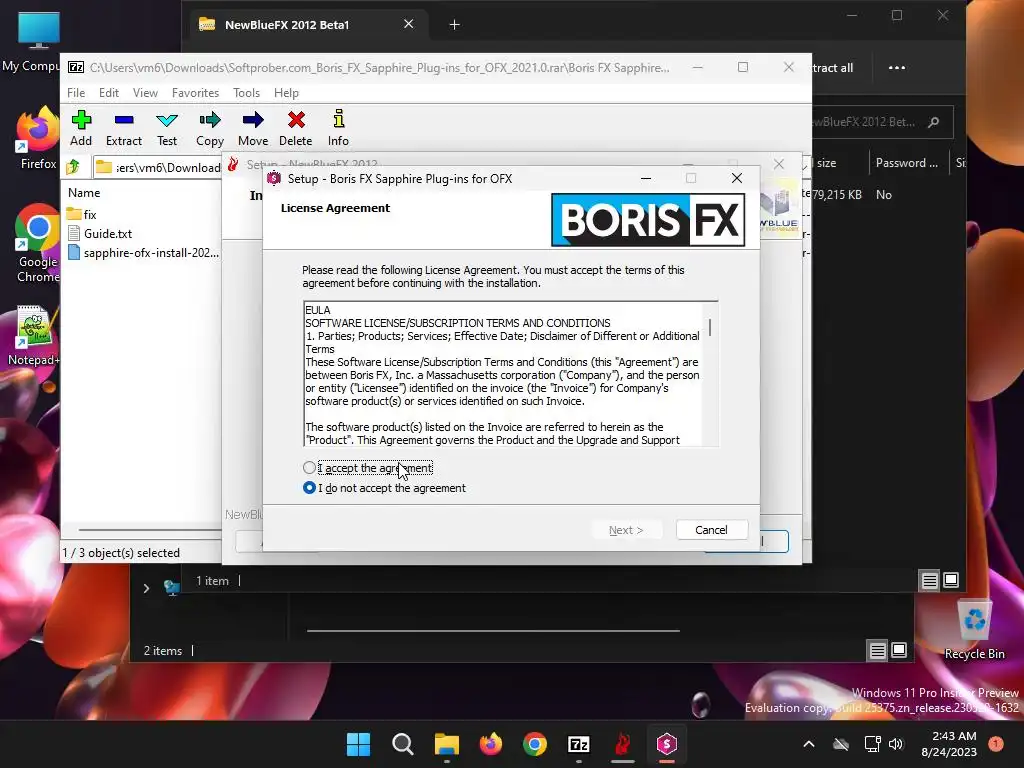Click the Extract all button in Explorer
This screenshot has height=768, width=1024.
833,68
